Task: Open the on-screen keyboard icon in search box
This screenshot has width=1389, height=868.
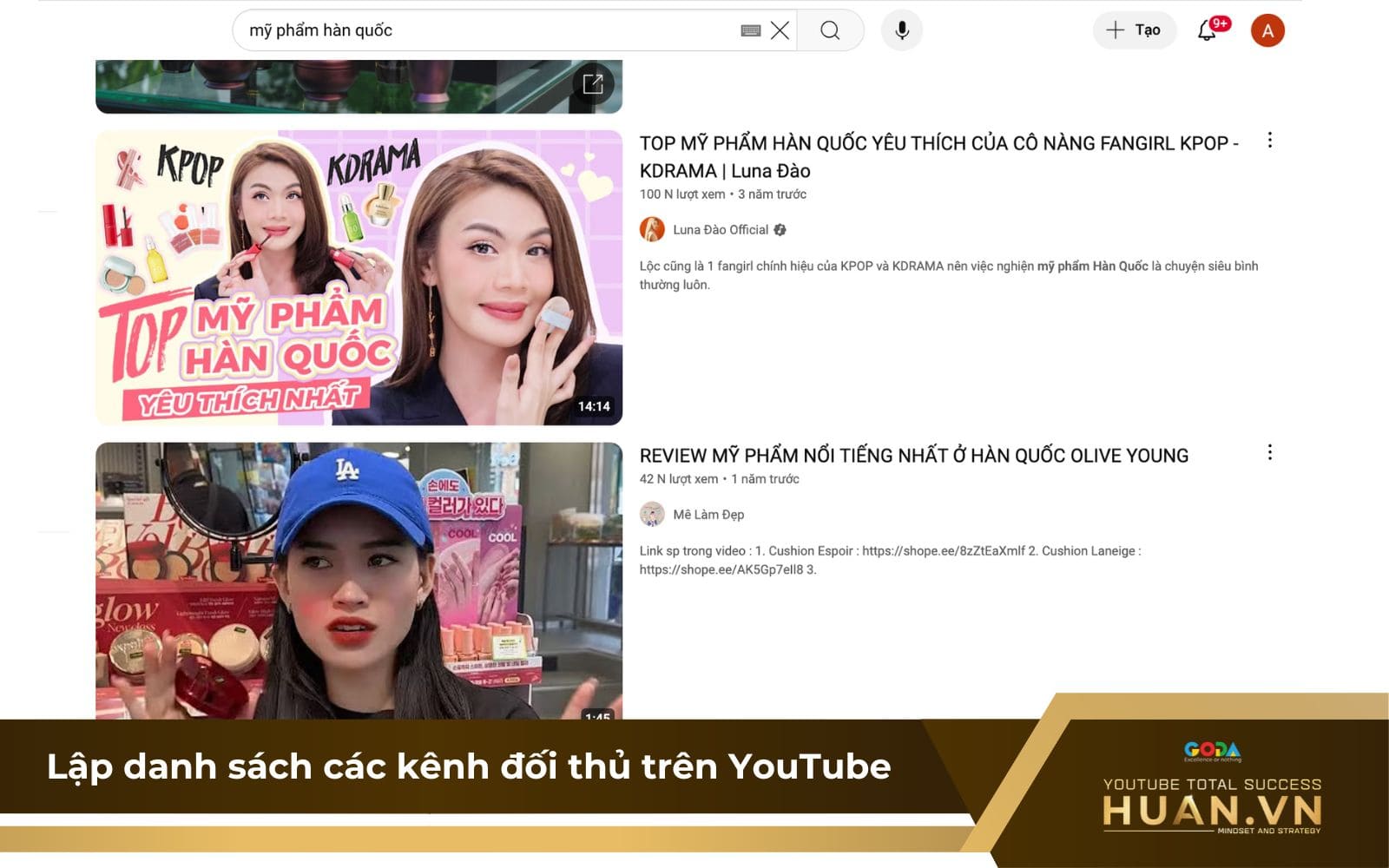Action: point(751,30)
